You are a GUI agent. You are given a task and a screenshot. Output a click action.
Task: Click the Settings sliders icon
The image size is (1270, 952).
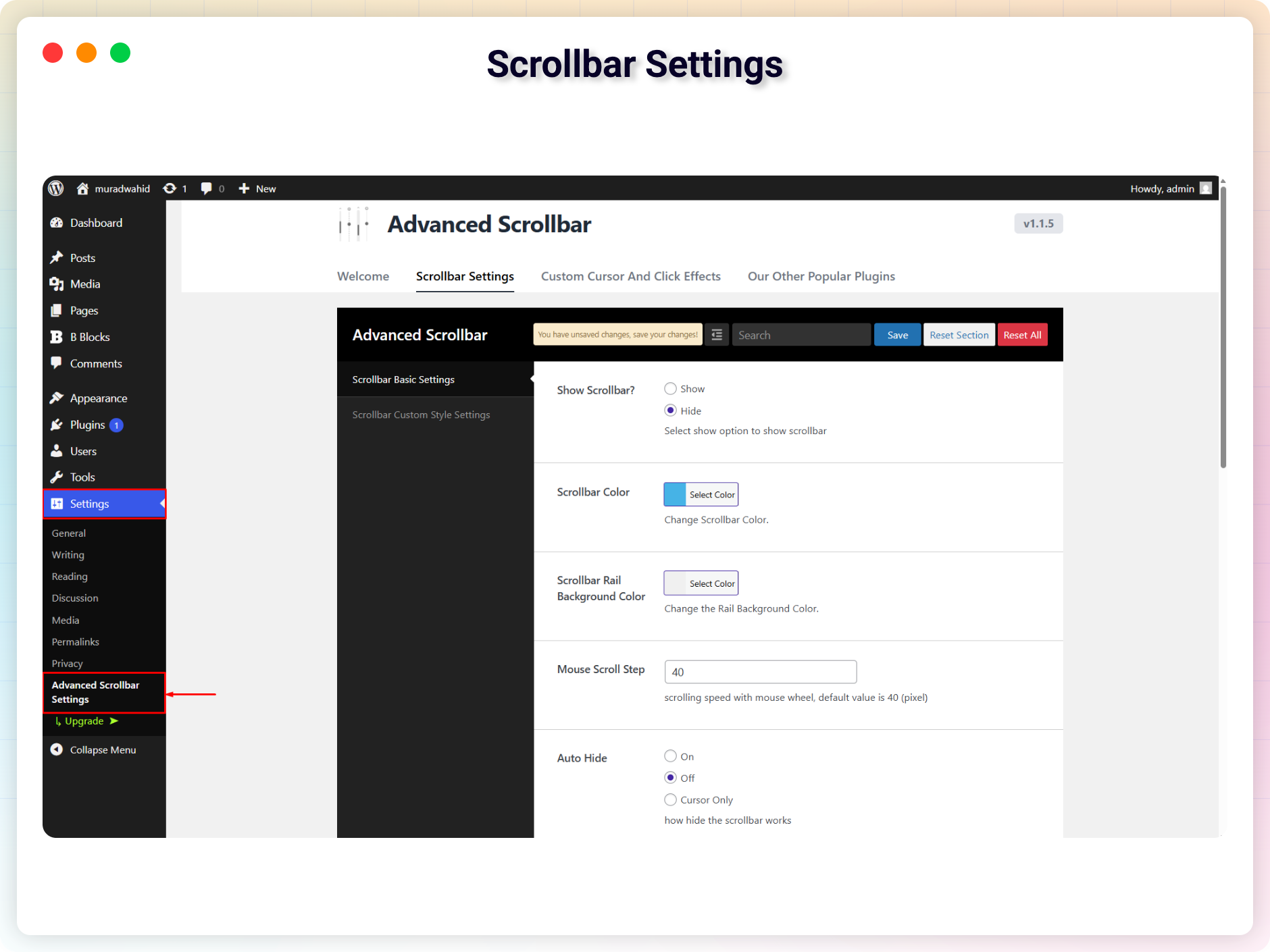pyautogui.click(x=57, y=504)
